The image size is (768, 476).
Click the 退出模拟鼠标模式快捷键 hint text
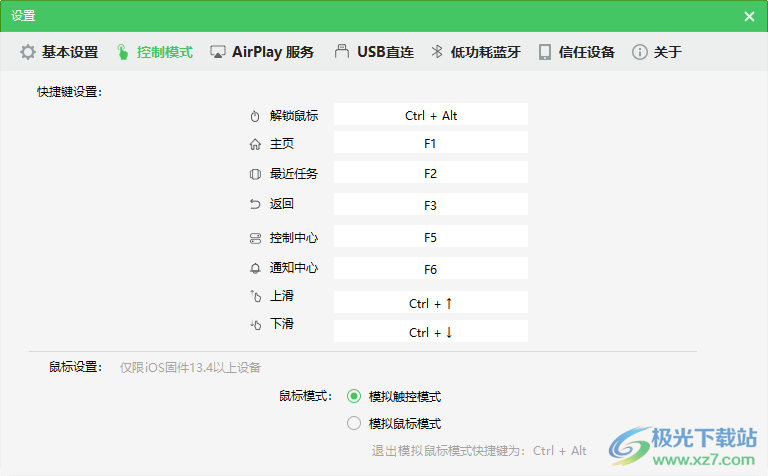pos(479,451)
